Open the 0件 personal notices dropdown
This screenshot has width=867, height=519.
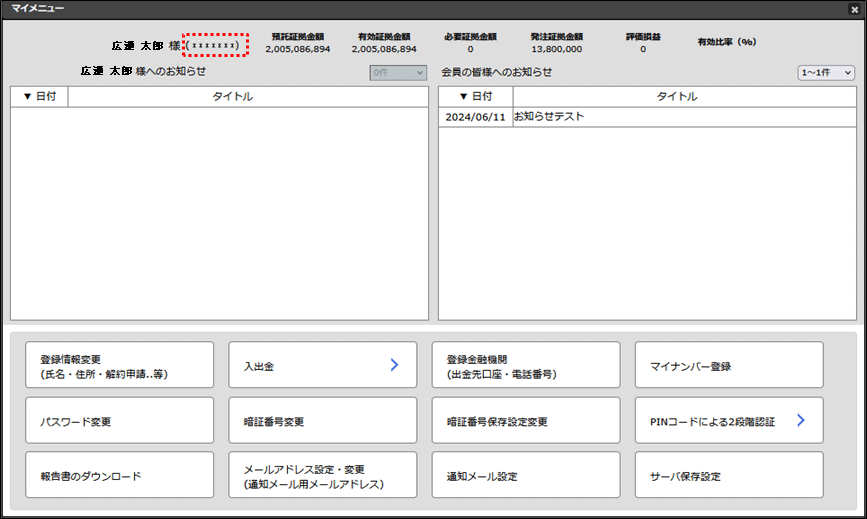[x=398, y=73]
